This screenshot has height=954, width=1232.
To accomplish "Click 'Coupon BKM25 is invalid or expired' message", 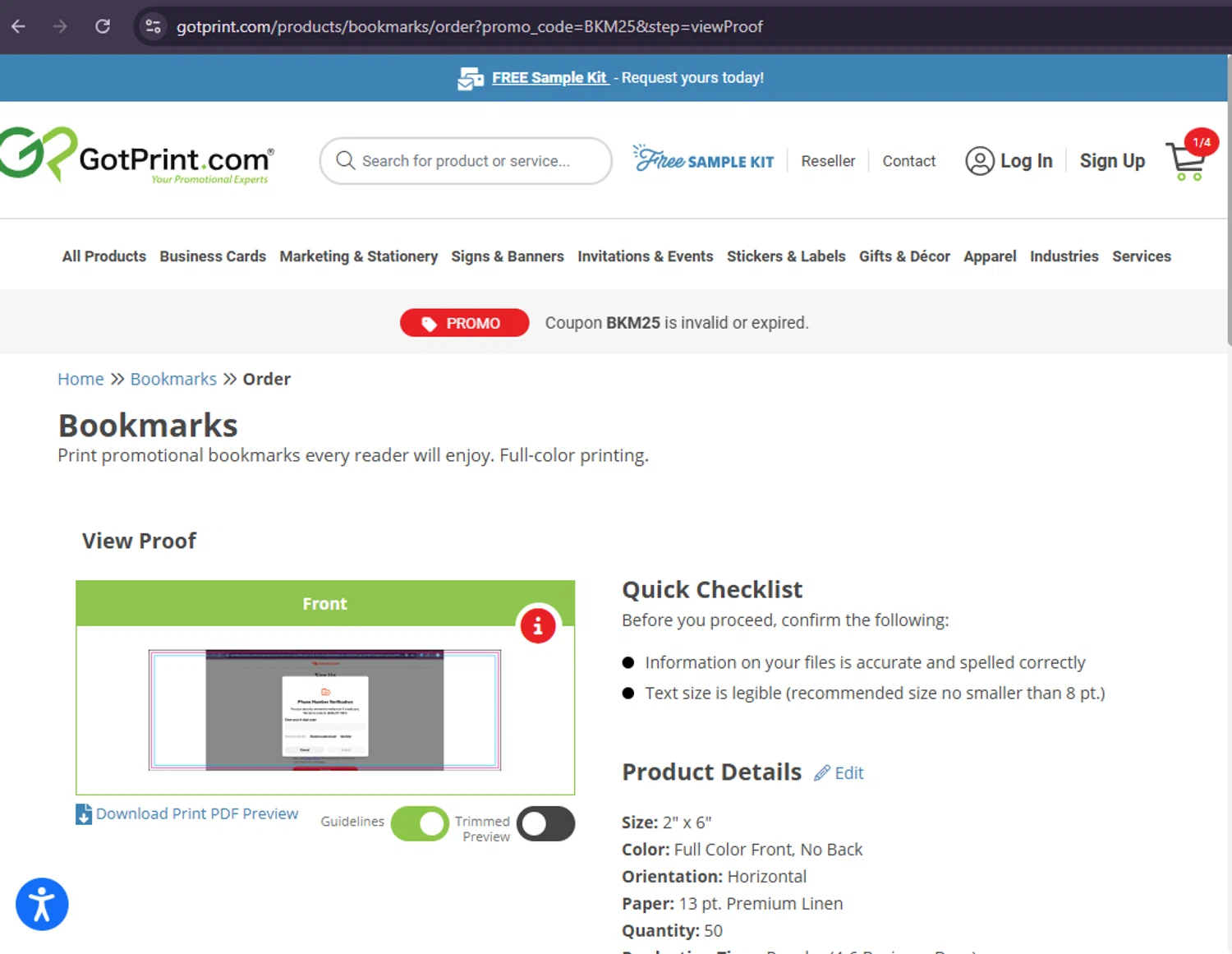I will point(677,323).
